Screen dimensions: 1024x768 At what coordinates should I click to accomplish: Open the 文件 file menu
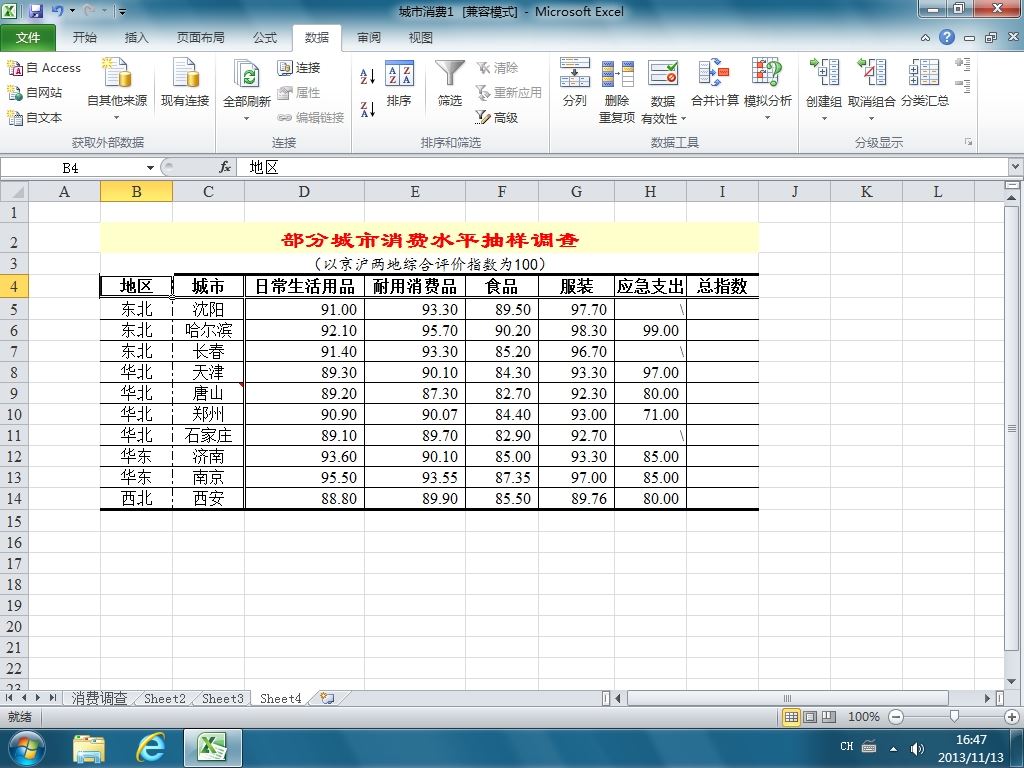click(28, 38)
